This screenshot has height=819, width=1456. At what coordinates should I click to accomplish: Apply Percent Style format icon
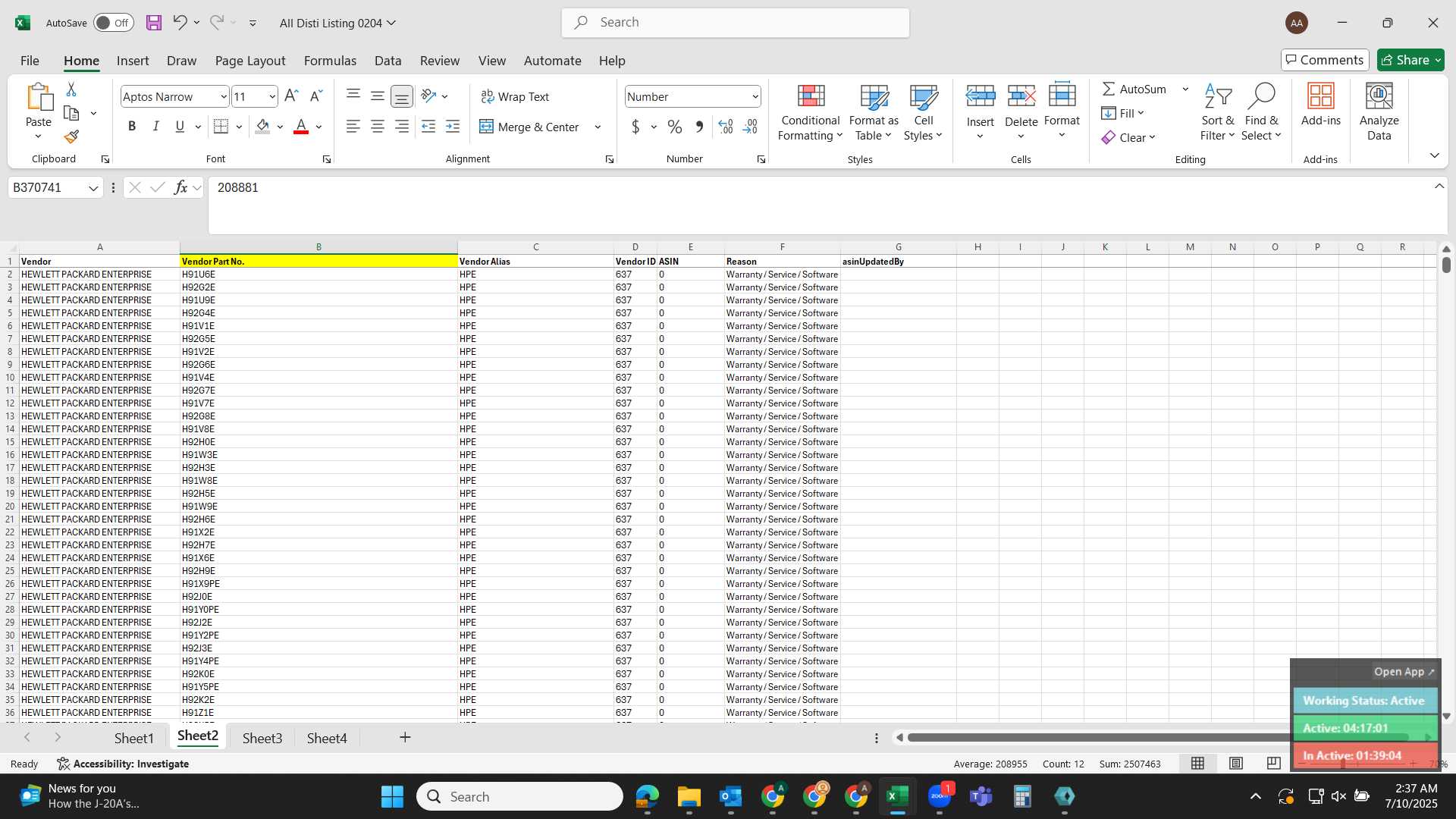click(674, 127)
